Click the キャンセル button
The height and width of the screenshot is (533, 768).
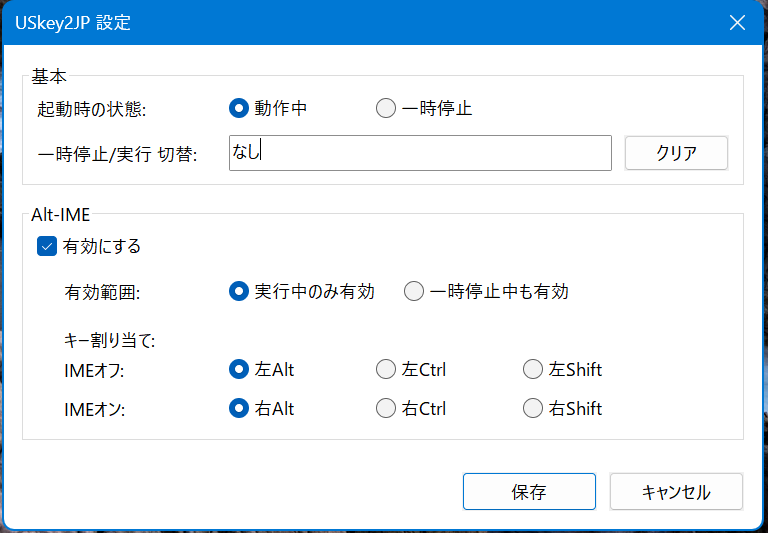676,491
